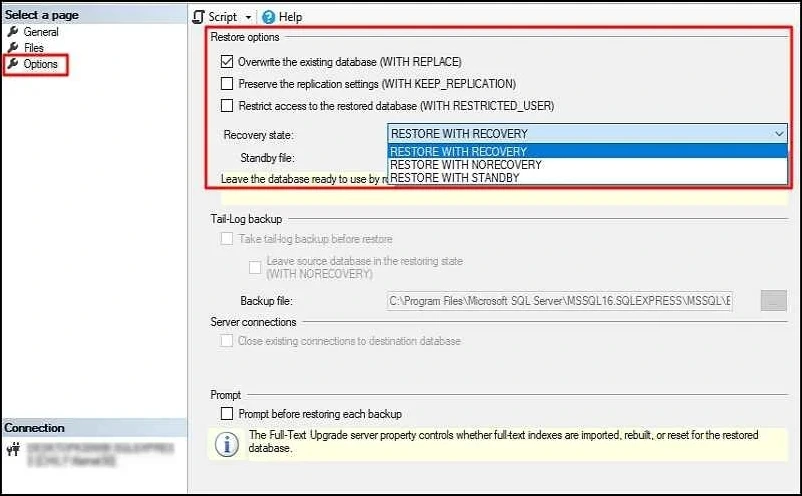Choose RESTORE WITH NORECOVERY option
The height and width of the screenshot is (496, 802).
tap(587, 165)
